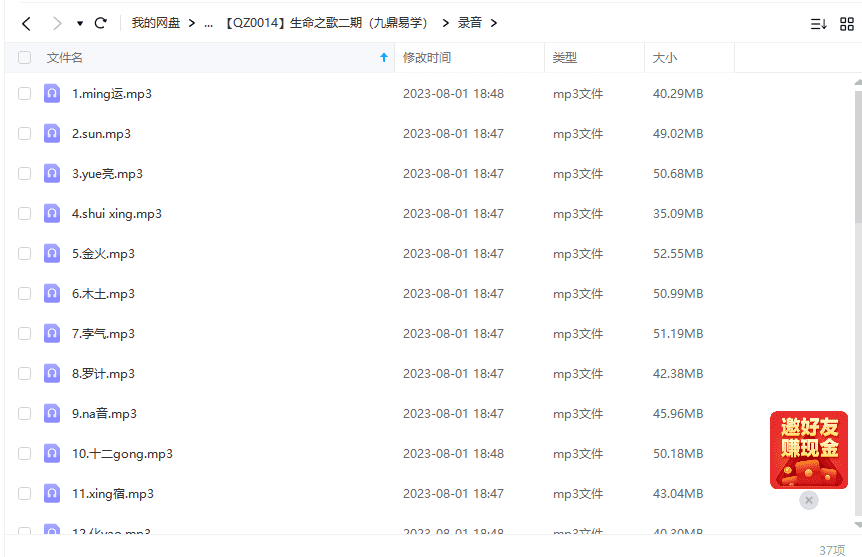Check the box for 2.sun.mp3
862x557 pixels.
click(24, 134)
